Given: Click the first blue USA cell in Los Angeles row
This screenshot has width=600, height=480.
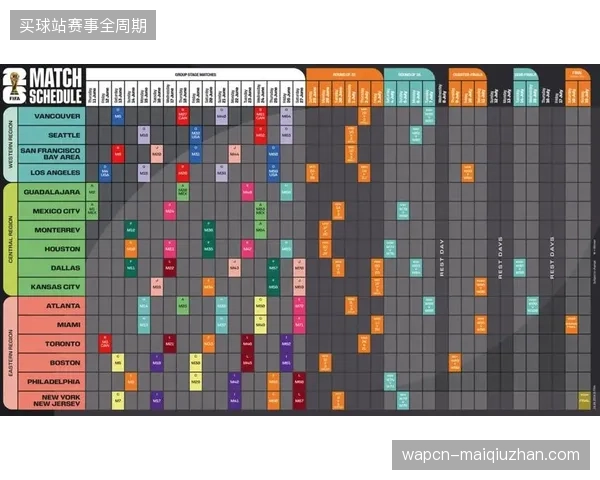Looking at the screenshot, I should click(x=105, y=173).
